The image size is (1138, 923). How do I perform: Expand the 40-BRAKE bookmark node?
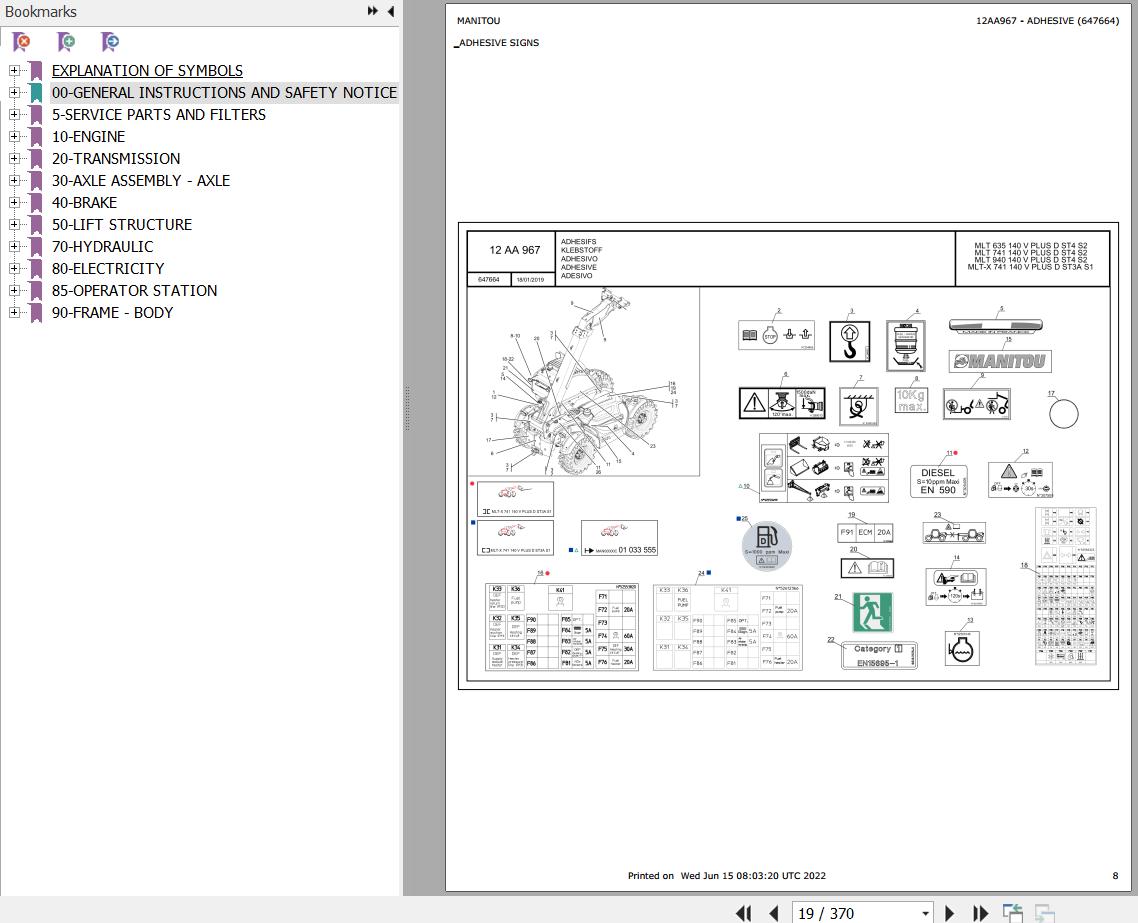14,202
